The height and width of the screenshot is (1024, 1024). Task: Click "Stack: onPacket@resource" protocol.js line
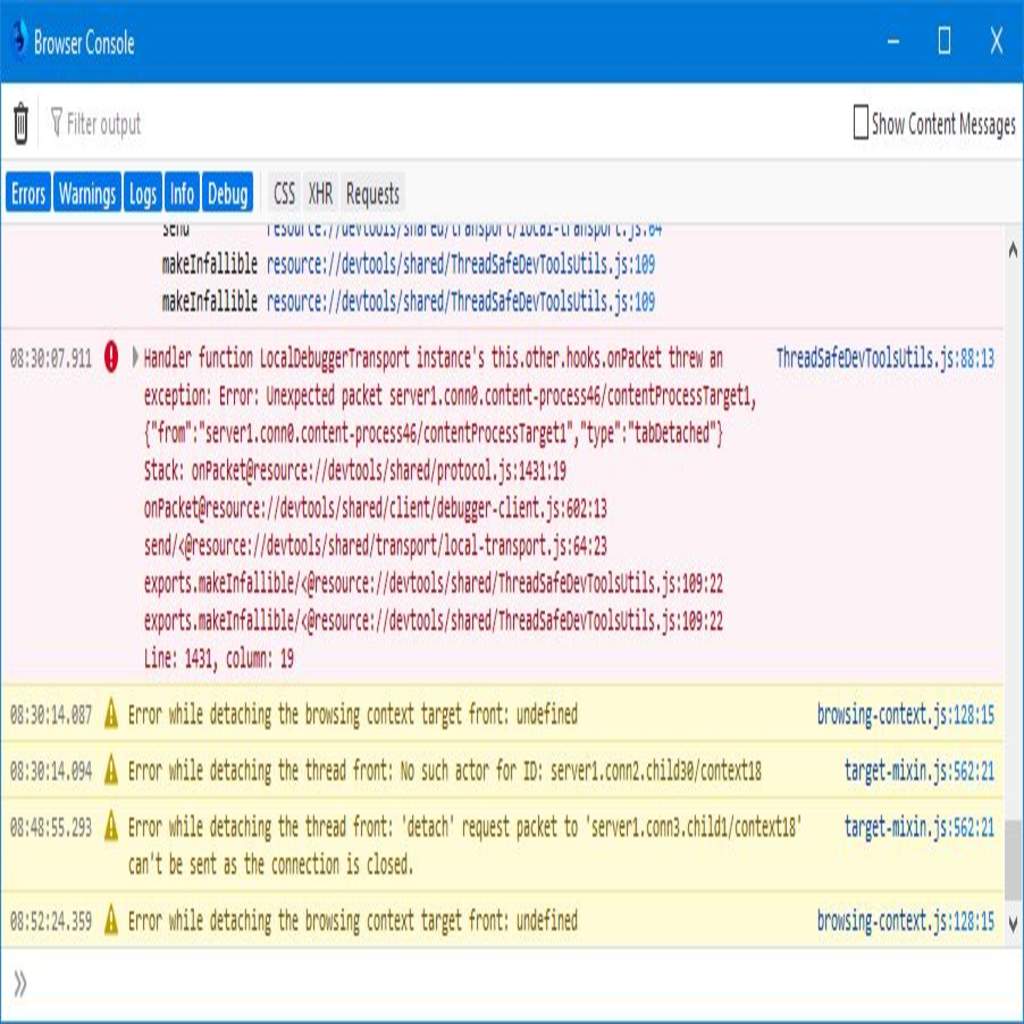355,471
